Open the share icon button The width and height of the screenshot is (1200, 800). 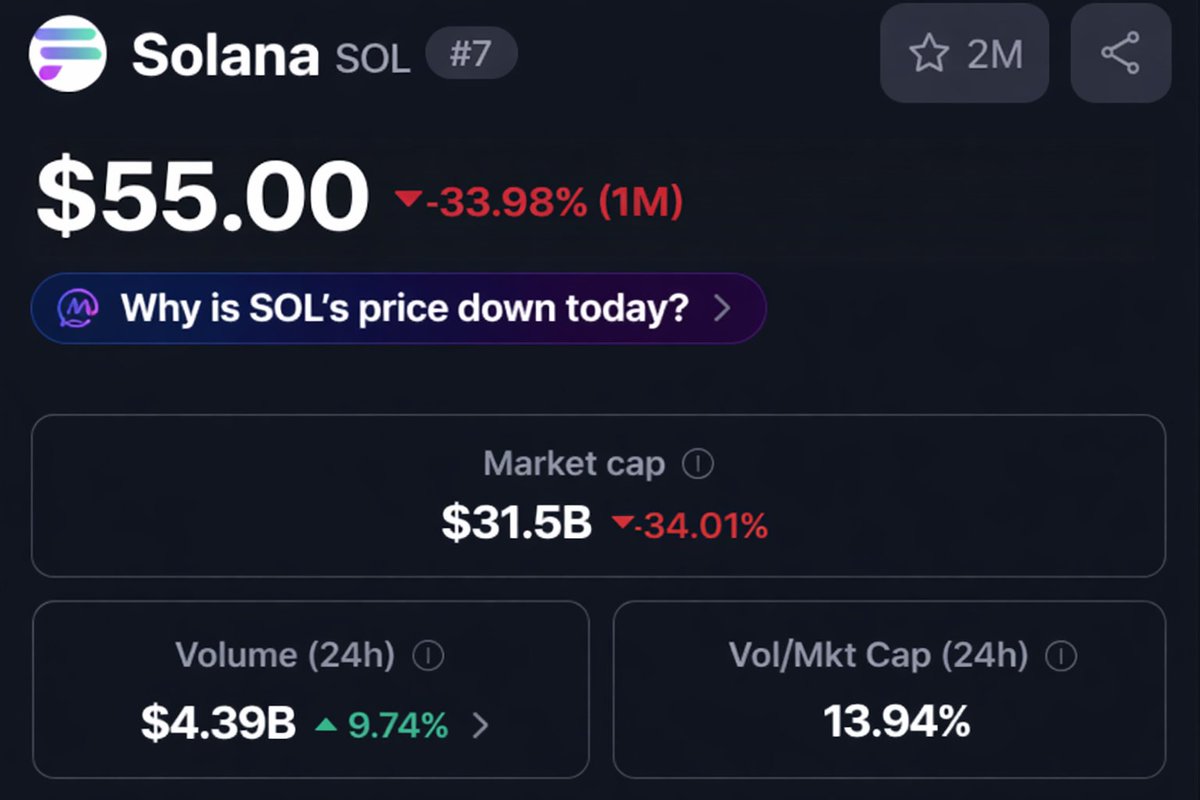coord(1120,53)
